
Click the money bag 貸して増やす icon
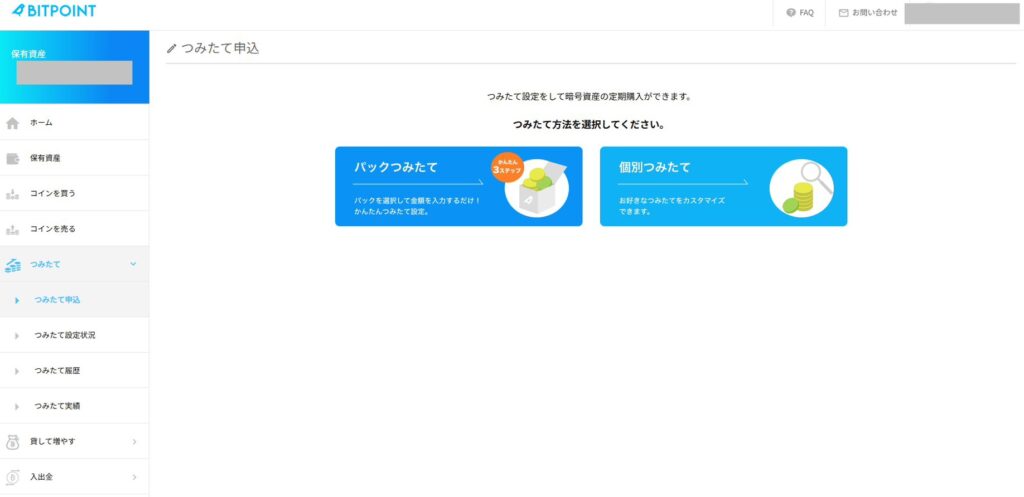(x=13, y=442)
